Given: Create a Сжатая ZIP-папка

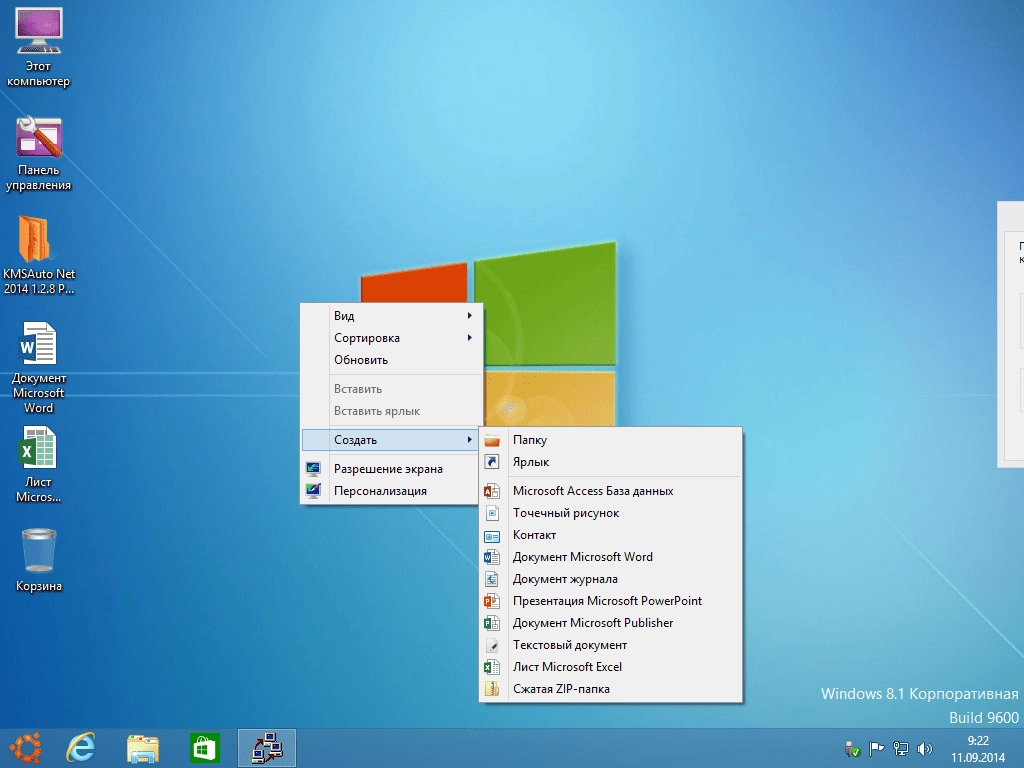Looking at the screenshot, I should coord(611,689).
